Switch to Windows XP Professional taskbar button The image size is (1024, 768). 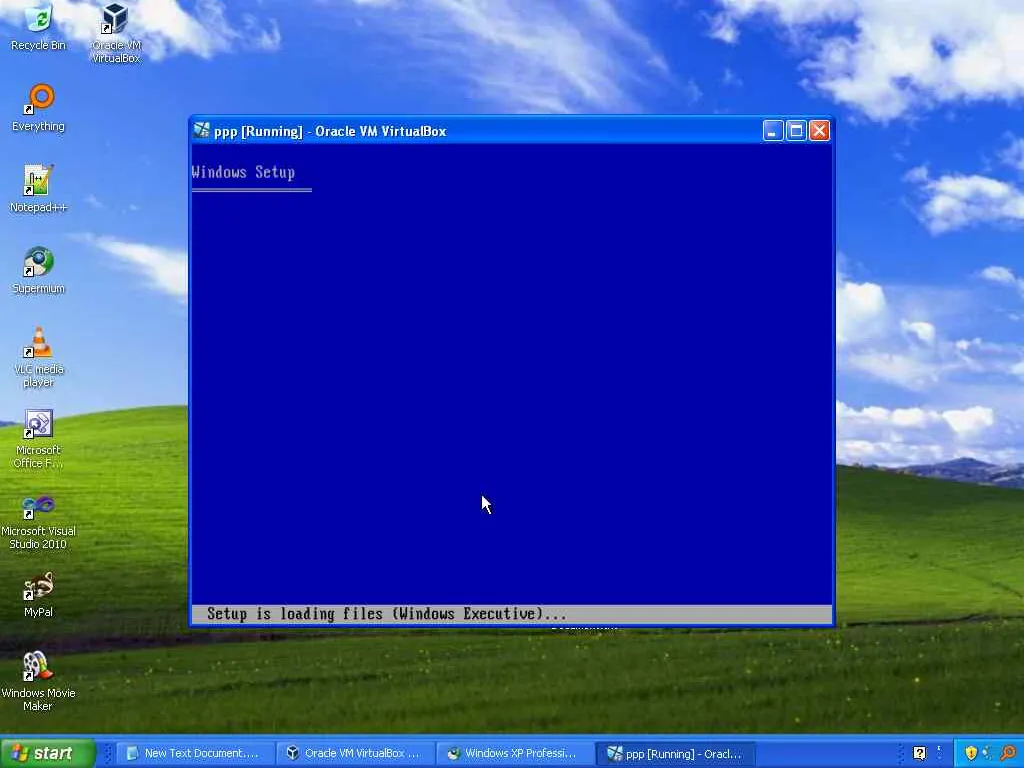(x=515, y=754)
